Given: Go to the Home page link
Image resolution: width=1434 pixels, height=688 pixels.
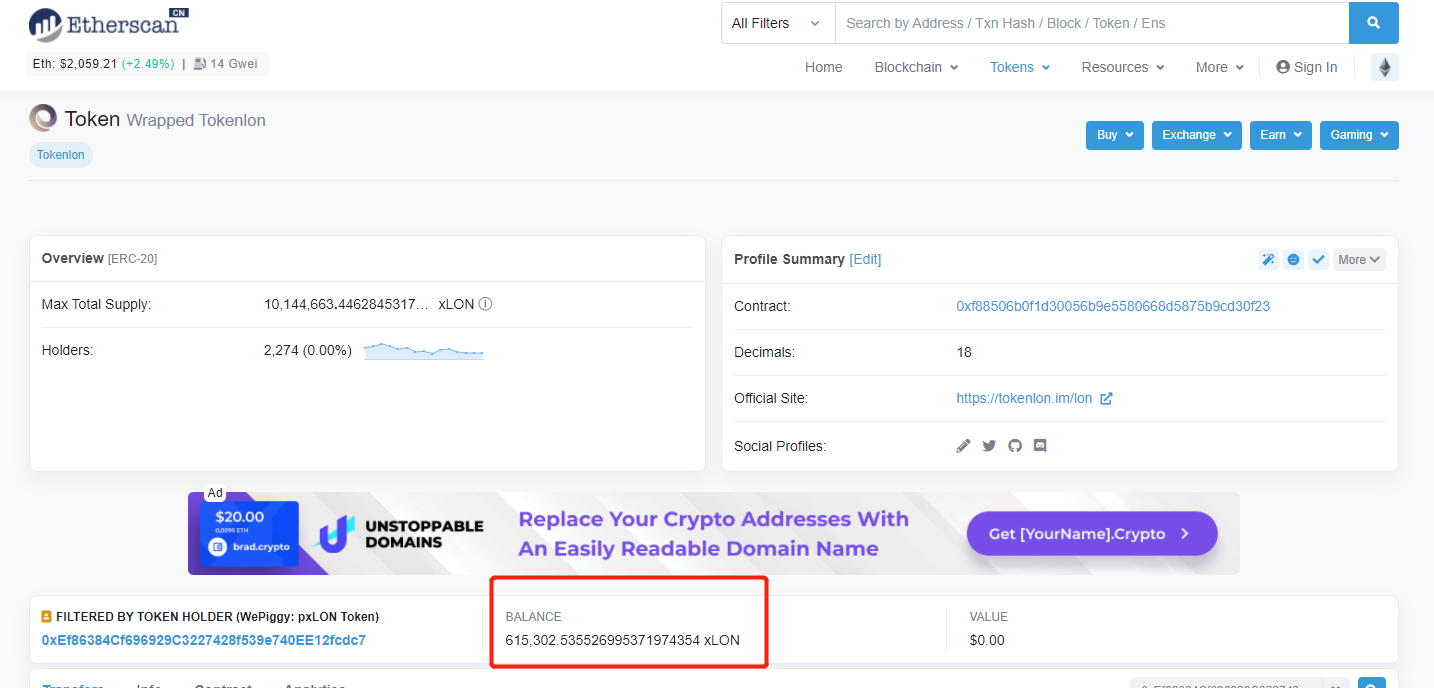Looking at the screenshot, I should pyautogui.click(x=824, y=67).
